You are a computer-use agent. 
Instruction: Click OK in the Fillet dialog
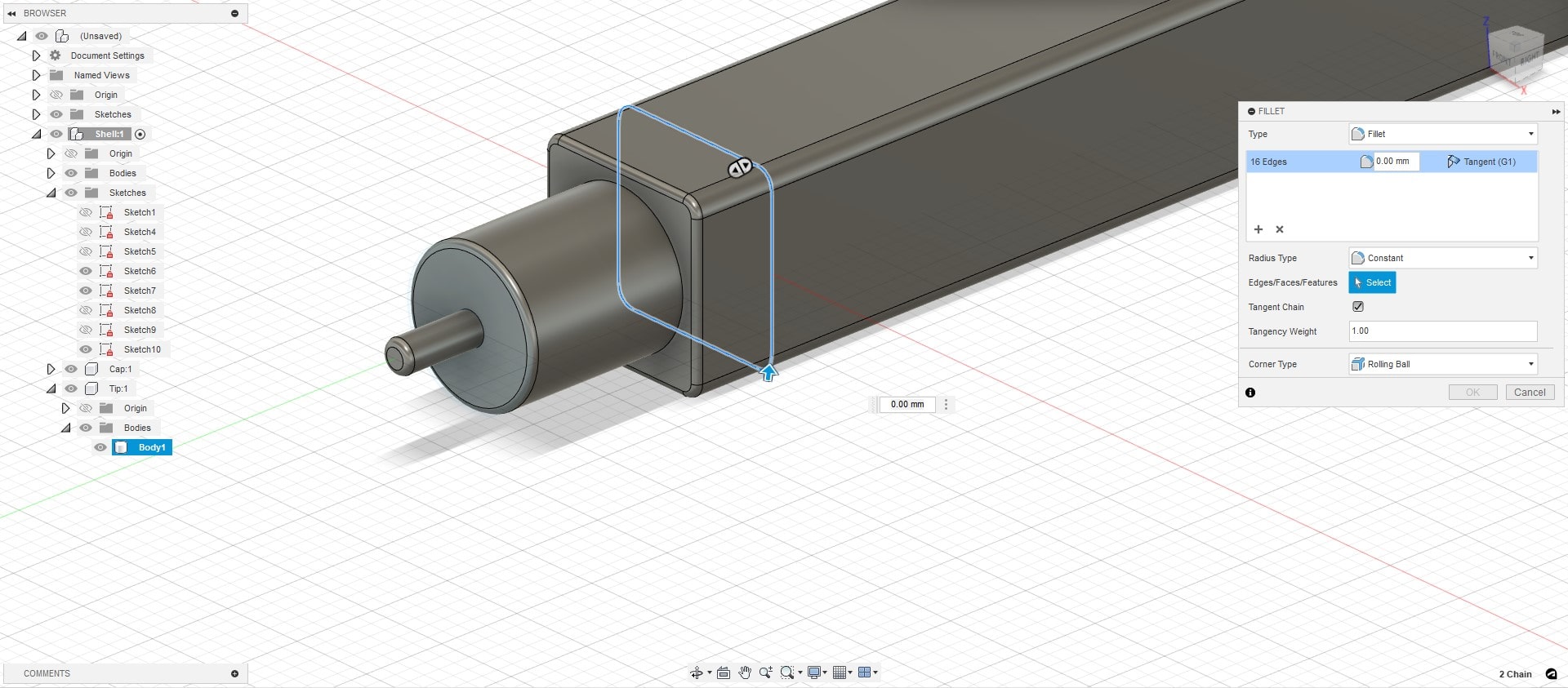tap(1472, 393)
